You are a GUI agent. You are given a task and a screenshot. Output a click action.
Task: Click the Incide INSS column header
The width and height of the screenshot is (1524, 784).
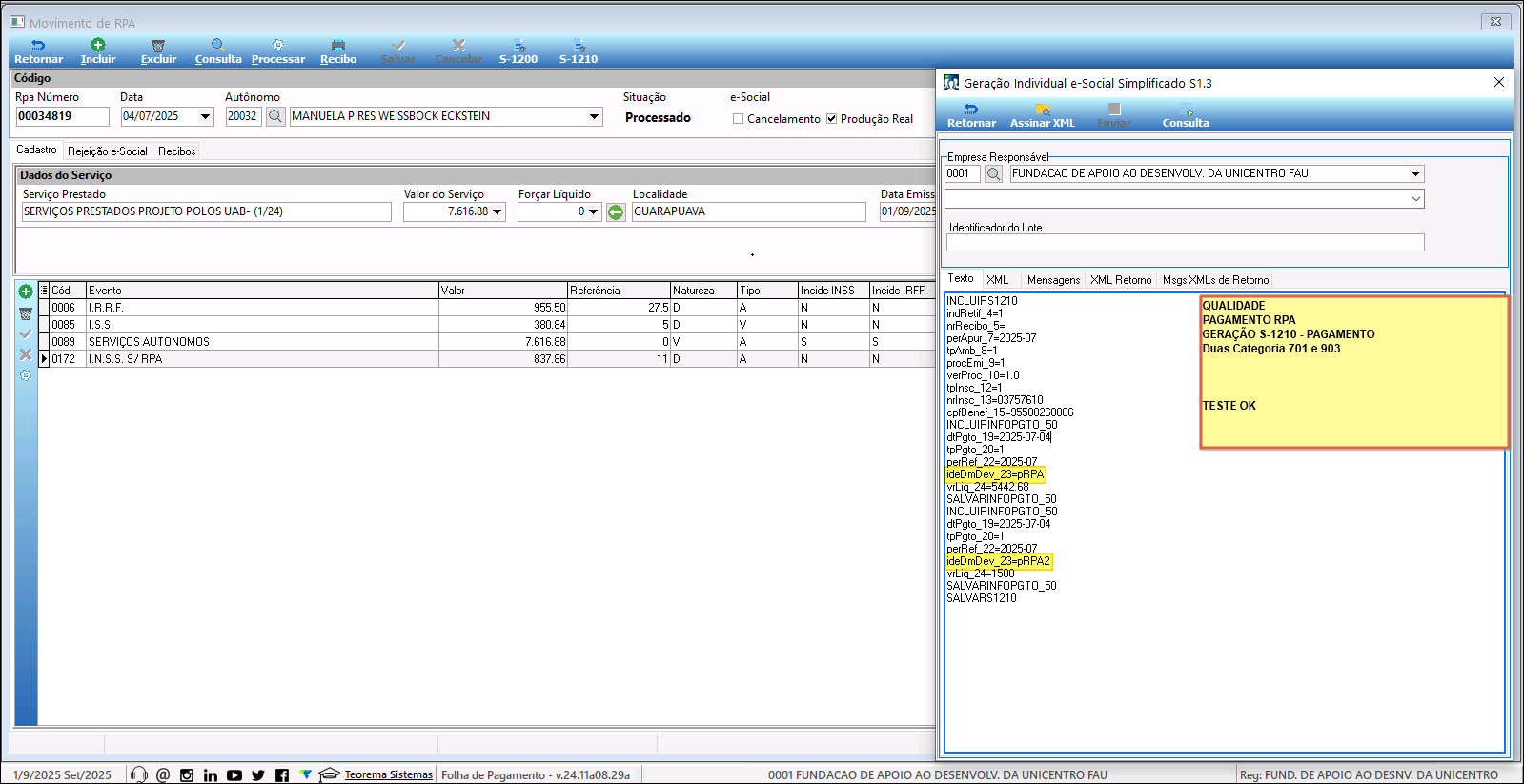(x=833, y=291)
